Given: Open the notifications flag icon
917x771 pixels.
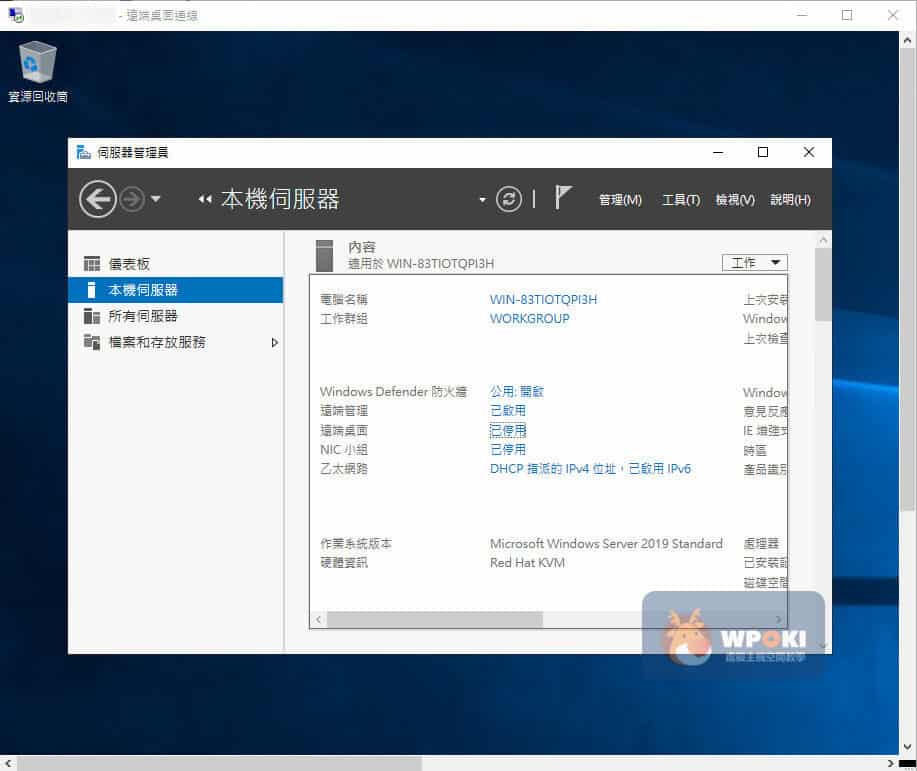Looking at the screenshot, I should pyautogui.click(x=563, y=198).
